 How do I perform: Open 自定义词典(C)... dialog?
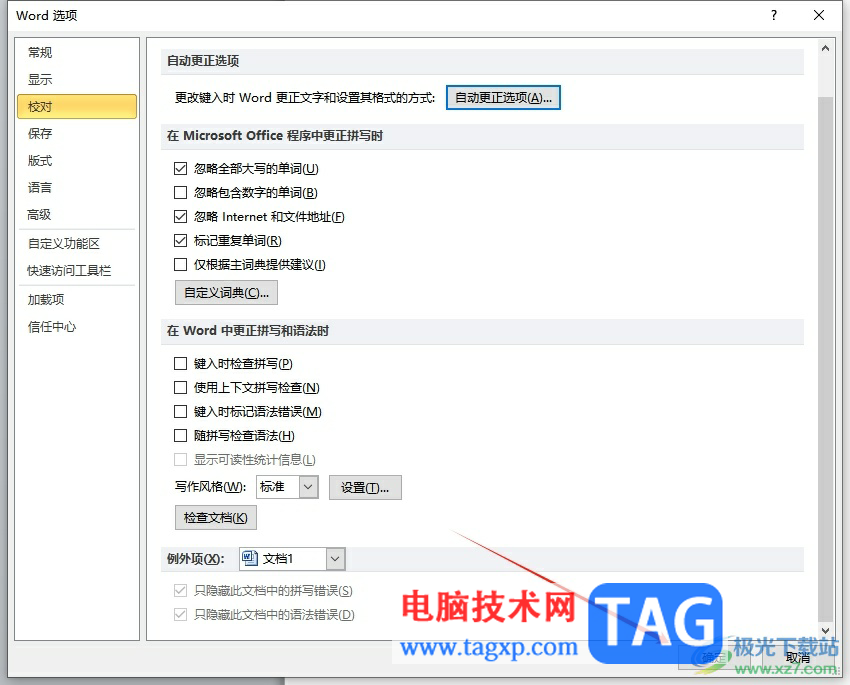227,293
